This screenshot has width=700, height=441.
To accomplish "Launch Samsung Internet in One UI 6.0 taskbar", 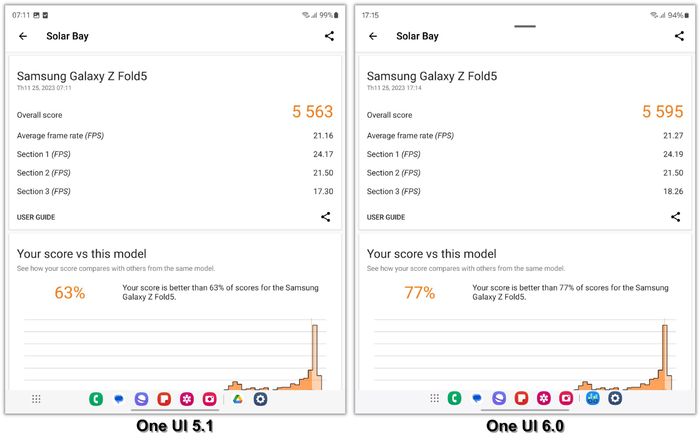I will pyautogui.click(x=499, y=398).
